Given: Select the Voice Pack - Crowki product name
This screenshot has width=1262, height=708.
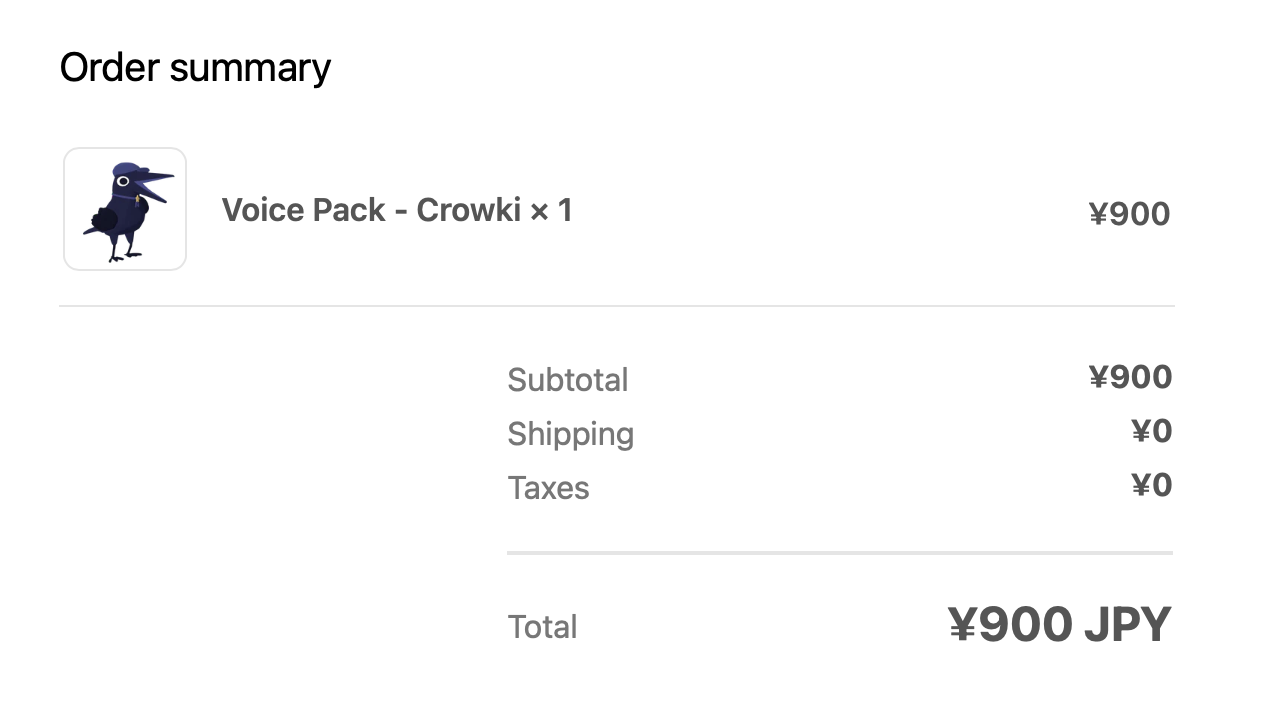Looking at the screenshot, I should (396, 210).
